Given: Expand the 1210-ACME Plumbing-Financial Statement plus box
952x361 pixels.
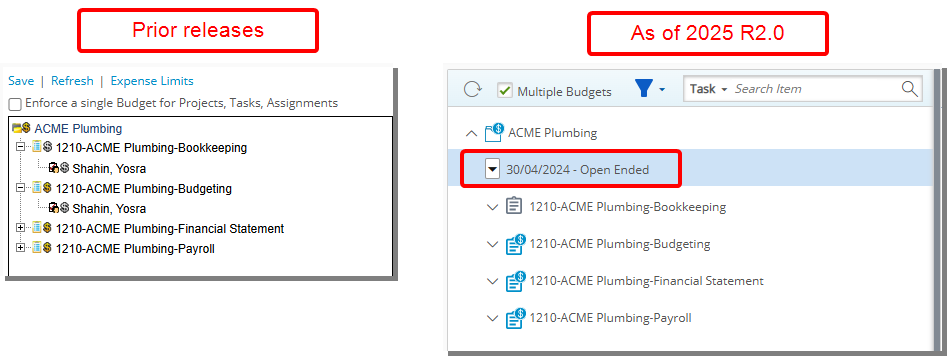Looking at the screenshot, I should coord(21,229).
